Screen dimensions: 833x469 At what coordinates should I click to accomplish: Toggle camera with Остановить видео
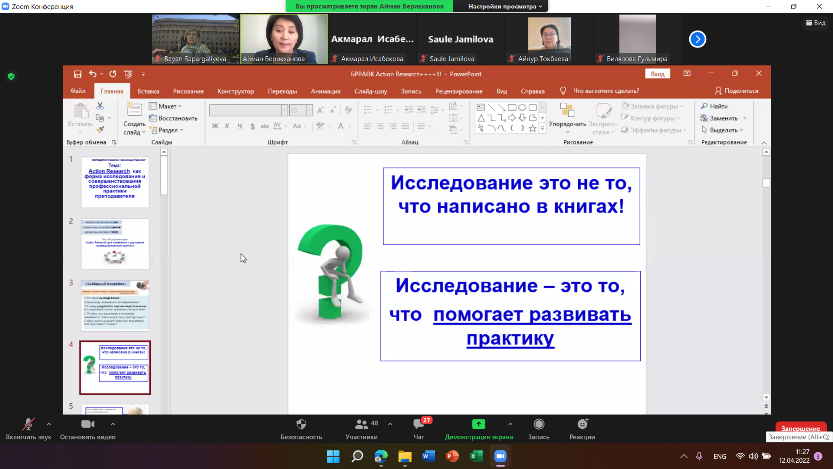tap(84, 425)
